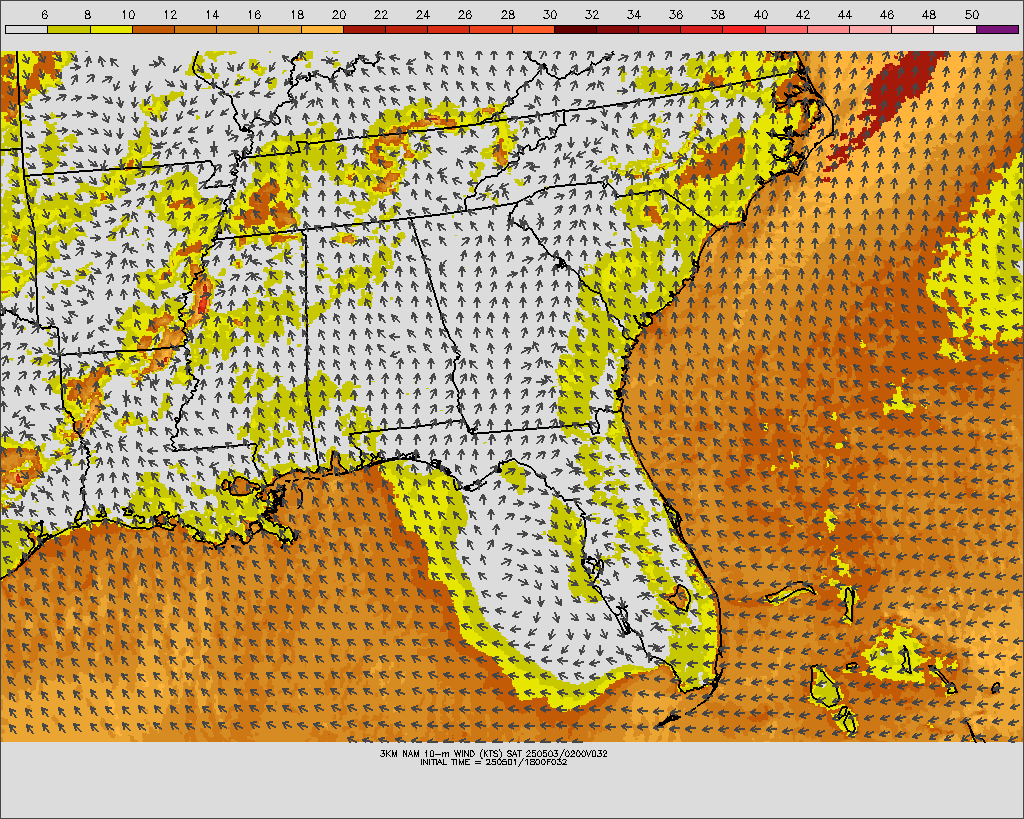Click the orange swatch between 12 and 14
This screenshot has height=819, width=1024.
click(196, 29)
